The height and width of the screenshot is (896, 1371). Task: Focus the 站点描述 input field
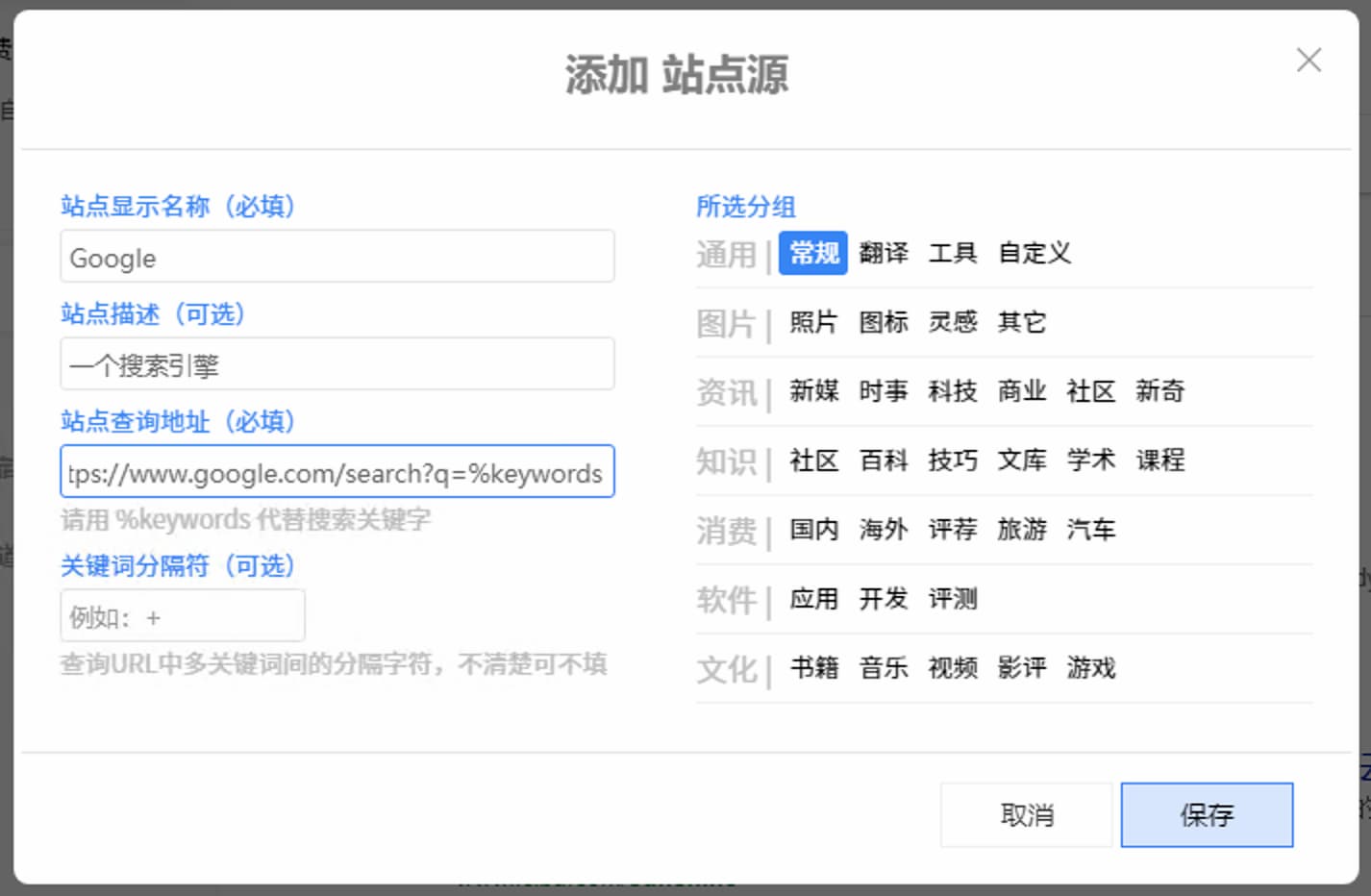coord(337,363)
